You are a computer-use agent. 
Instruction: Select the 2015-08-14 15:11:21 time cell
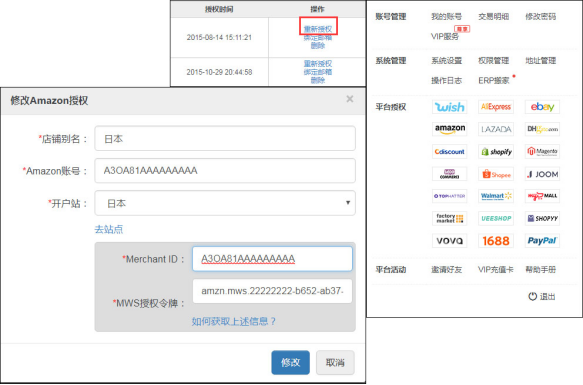click(x=219, y=37)
